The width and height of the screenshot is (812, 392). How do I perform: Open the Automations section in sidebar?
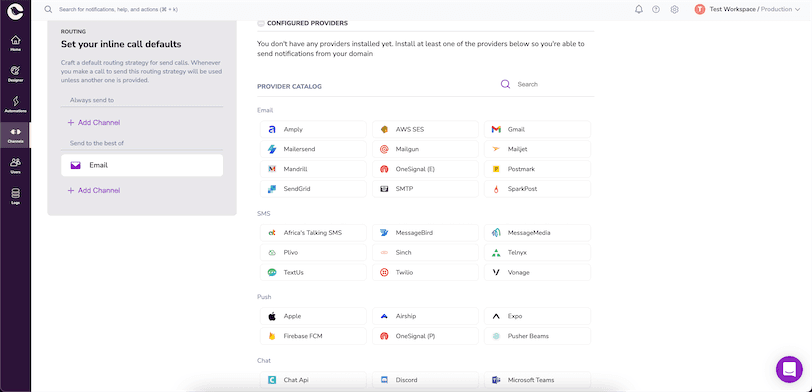pos(16,105)
